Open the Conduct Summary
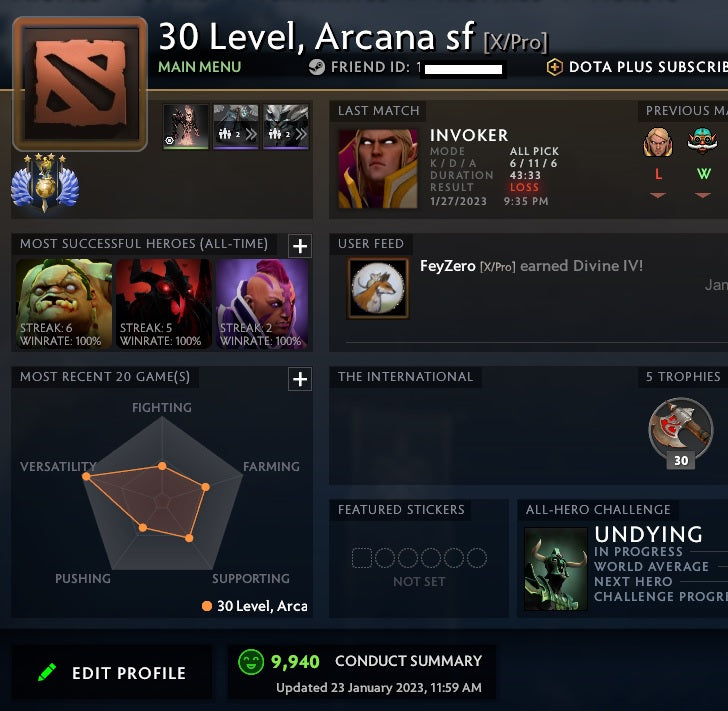 pos(409,661)
